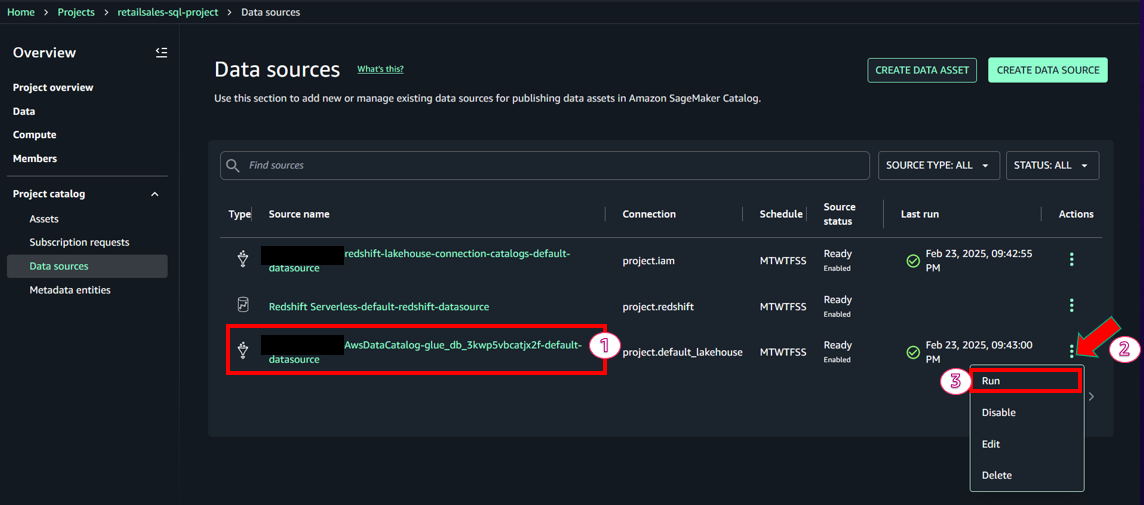Screen dimensions: 1144x505
Task: Select Run from the actions menu
Action: pyautogui.click(x=1026, y=381)
